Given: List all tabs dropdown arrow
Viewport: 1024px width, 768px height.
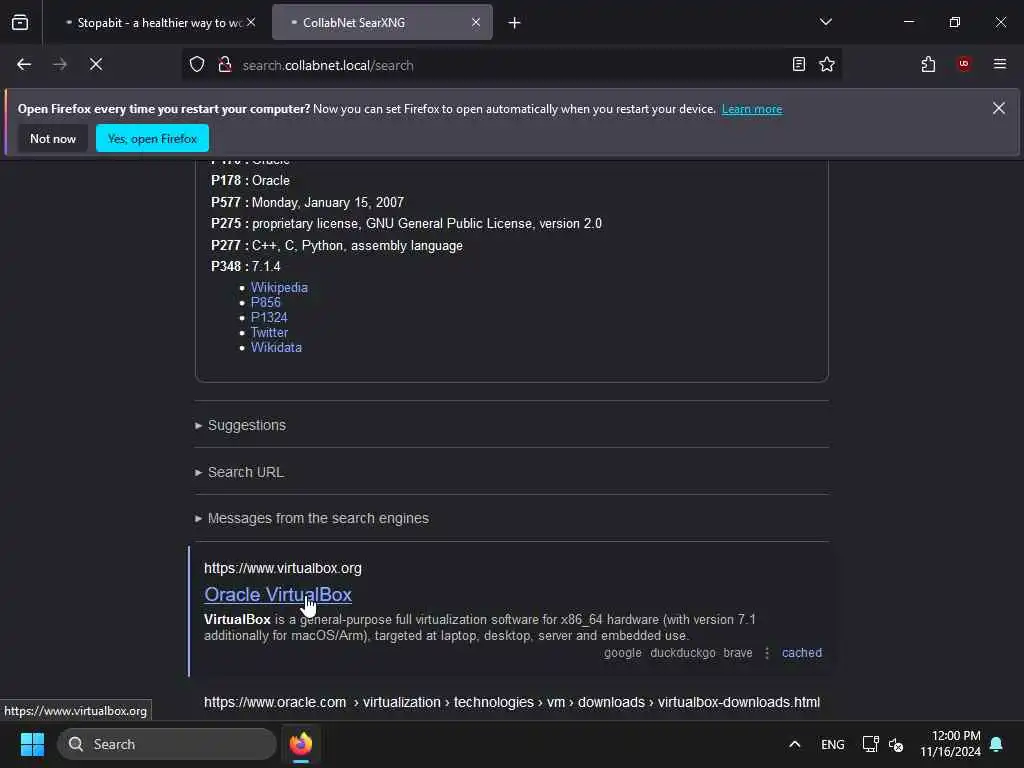Looking at the screenshot, I should (x=825, y=22).
